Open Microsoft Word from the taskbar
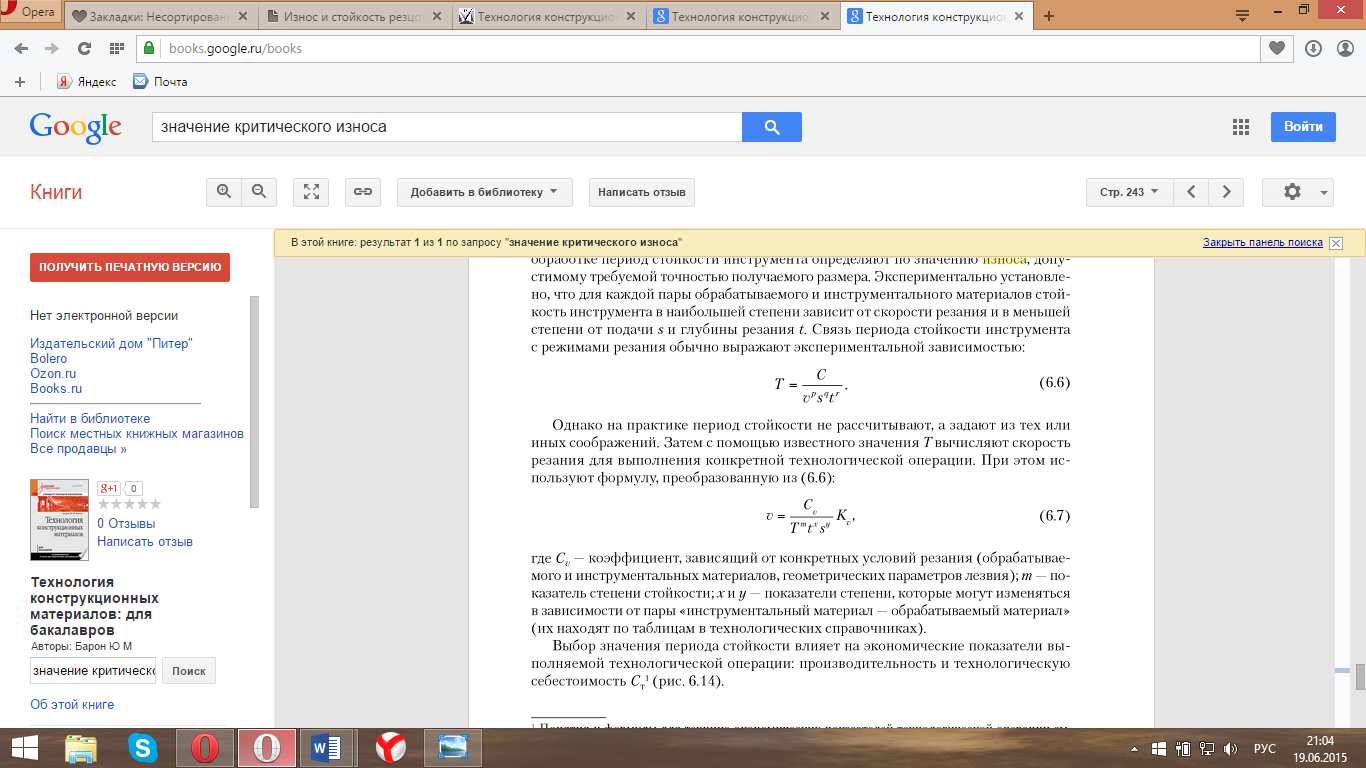 (x=327, y=748)
